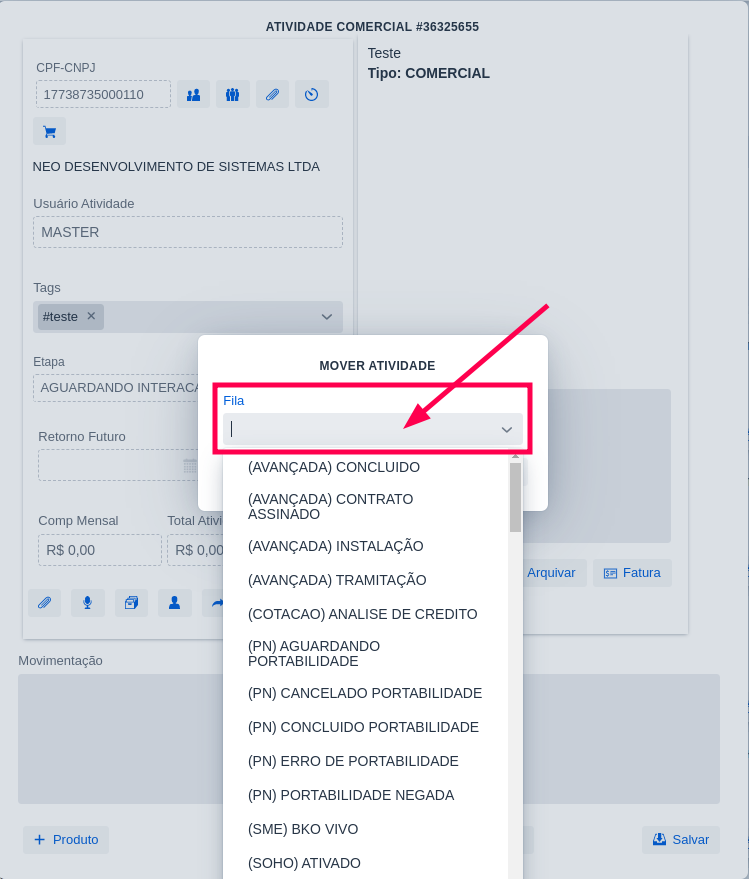Viewport: 749px width, 879px height.
Task: Click the timer clock icon
Action: (311, 95)
